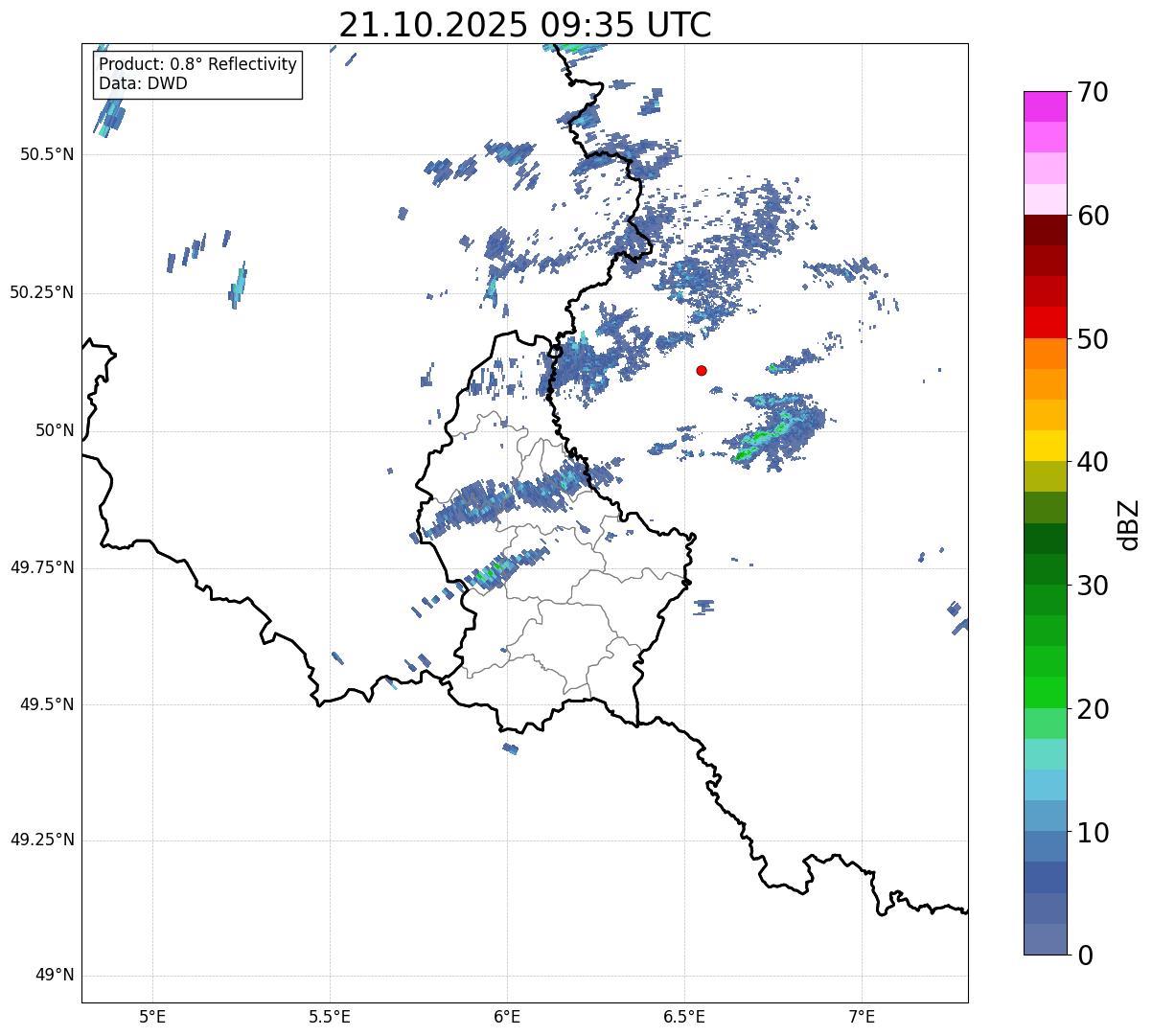The image size is (1152, 1036).
Task: Click the small echo touching the map's right edge
Action: 960,625
